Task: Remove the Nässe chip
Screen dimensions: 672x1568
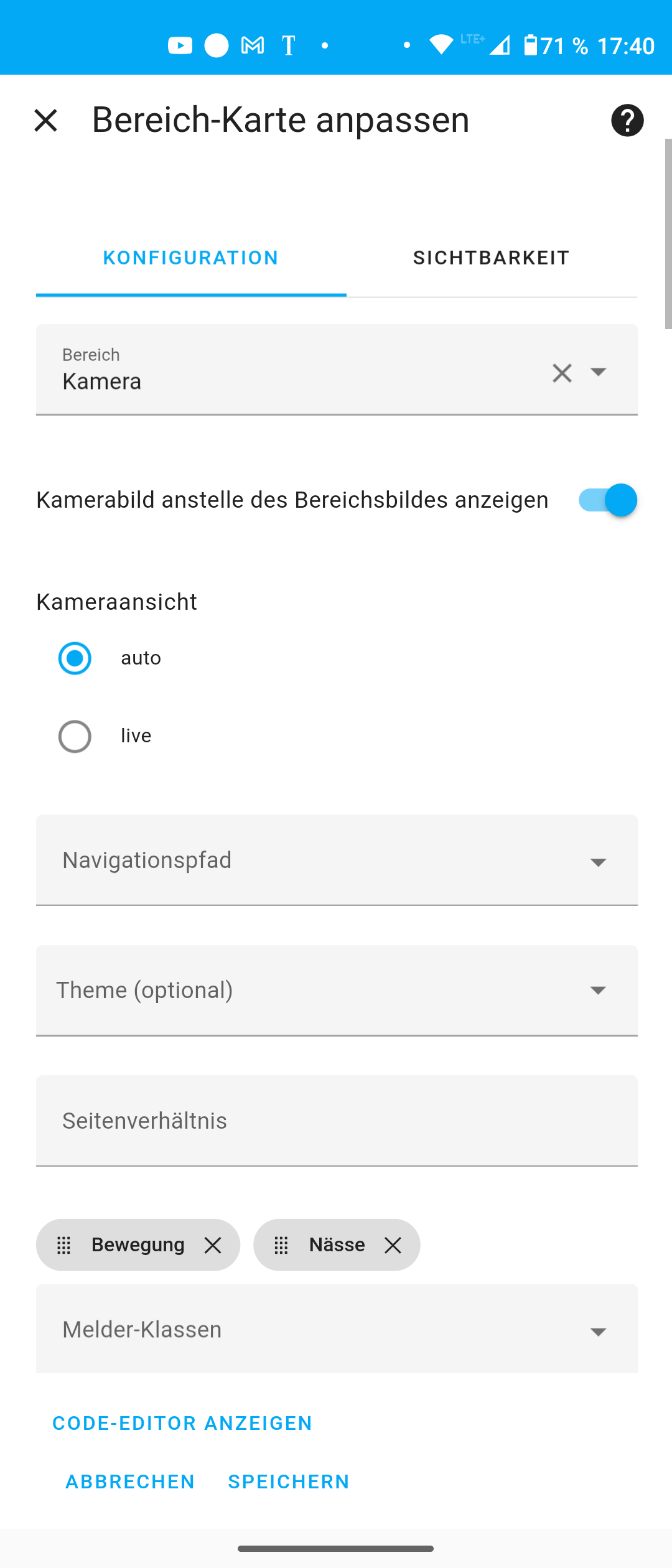Action: click(x=393, y=1245)
